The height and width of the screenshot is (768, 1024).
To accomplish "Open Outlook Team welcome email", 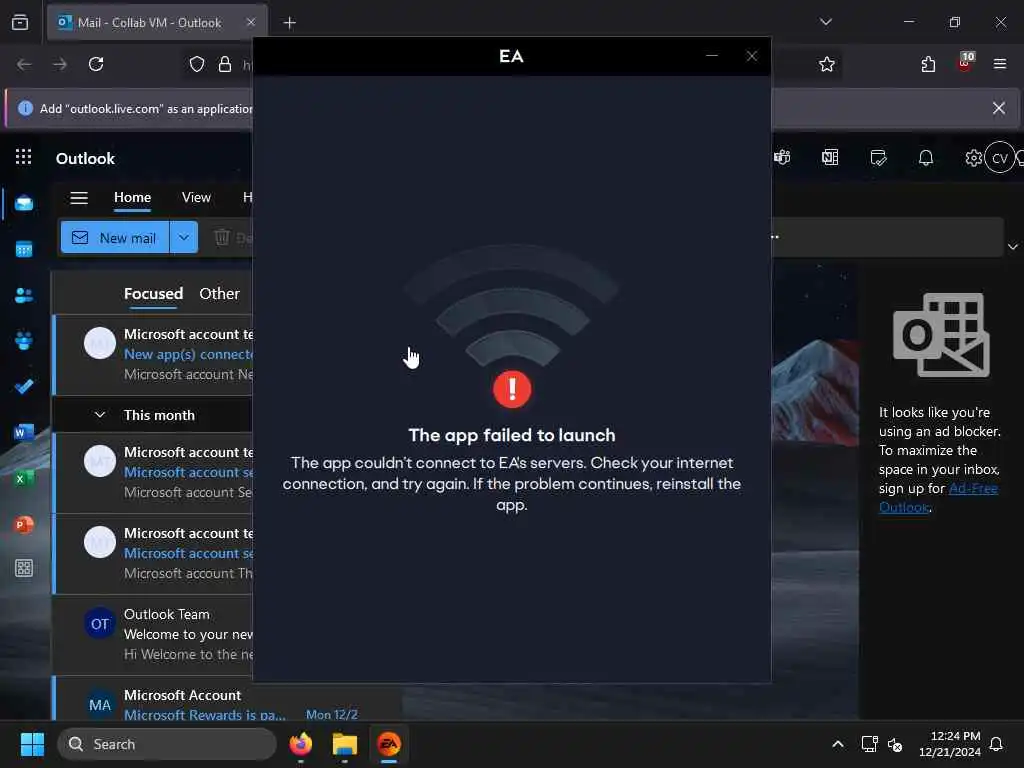I will coord(153,634).
